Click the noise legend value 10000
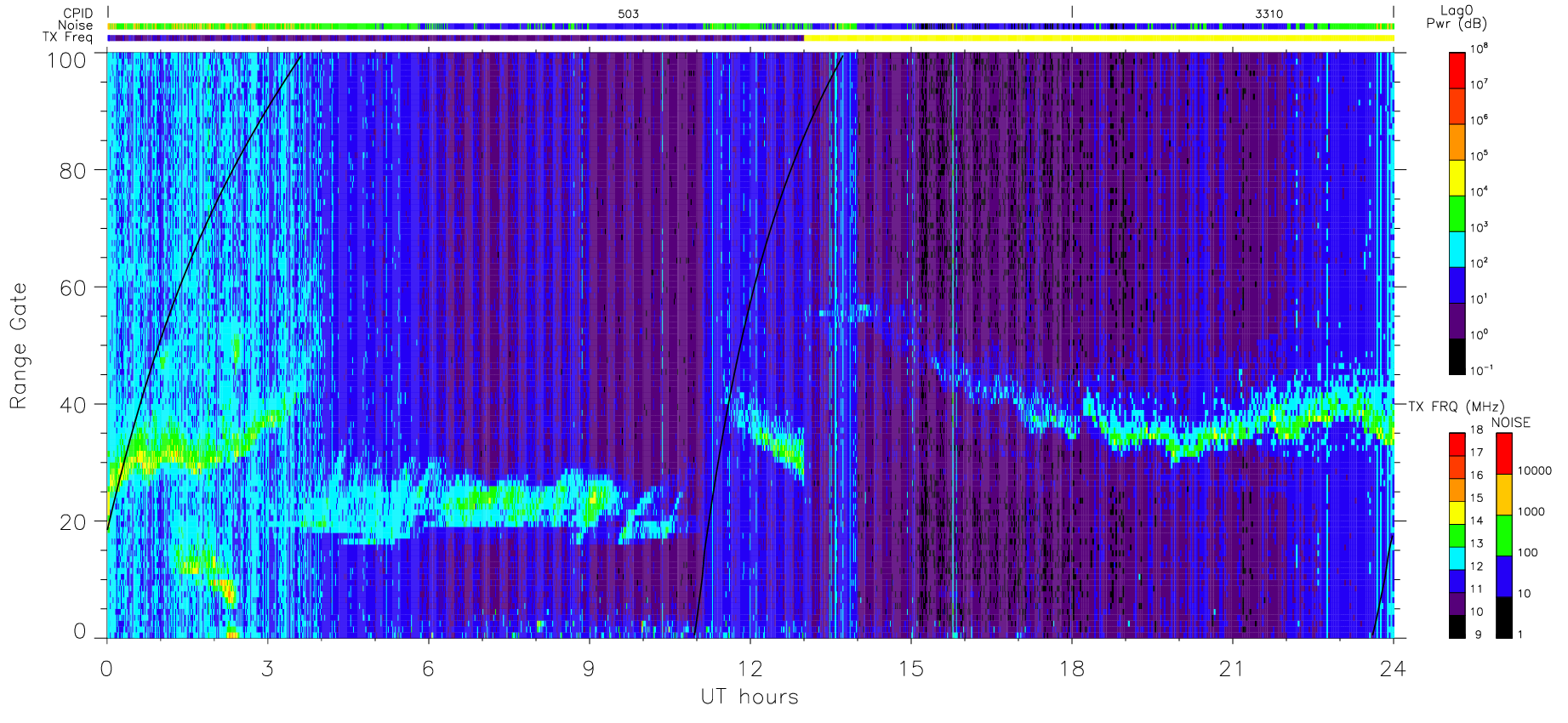 coord(1535,470)
